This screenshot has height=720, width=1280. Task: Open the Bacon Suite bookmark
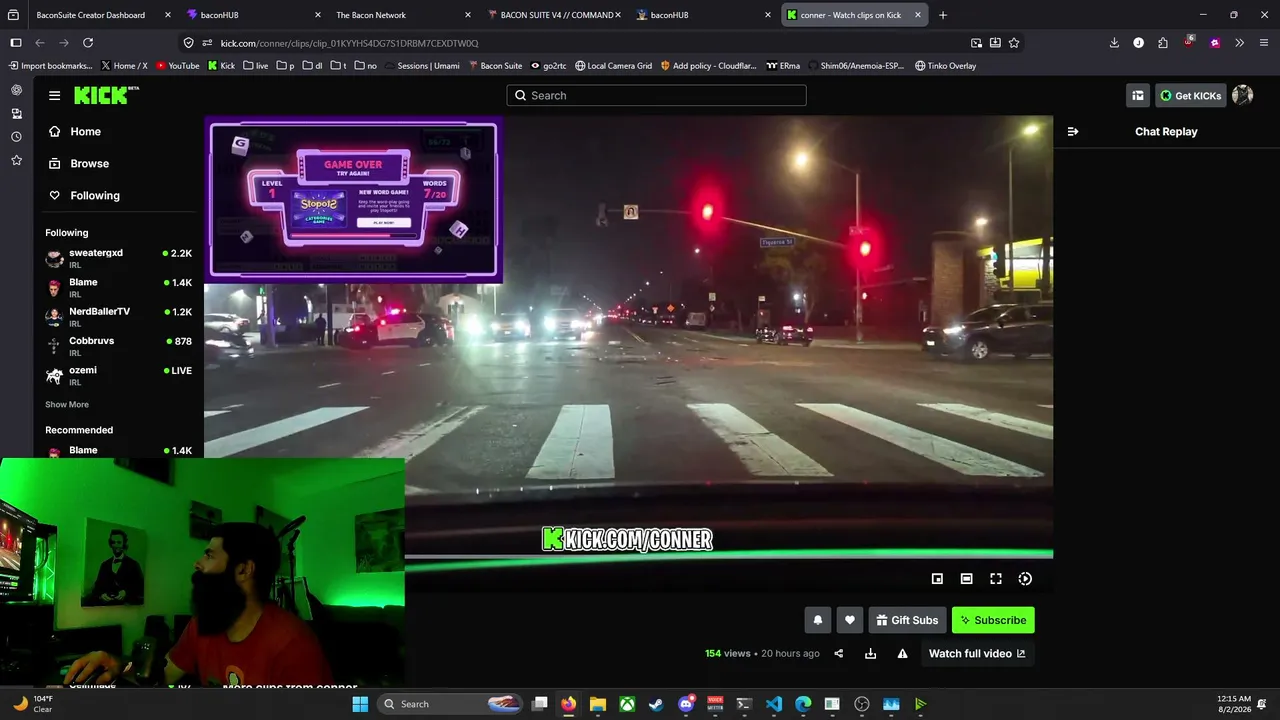[x=495, y=66]
